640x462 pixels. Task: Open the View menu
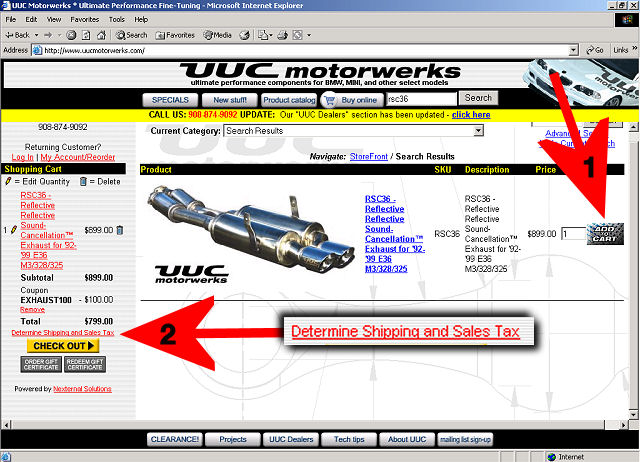click(x=53, y=19)
